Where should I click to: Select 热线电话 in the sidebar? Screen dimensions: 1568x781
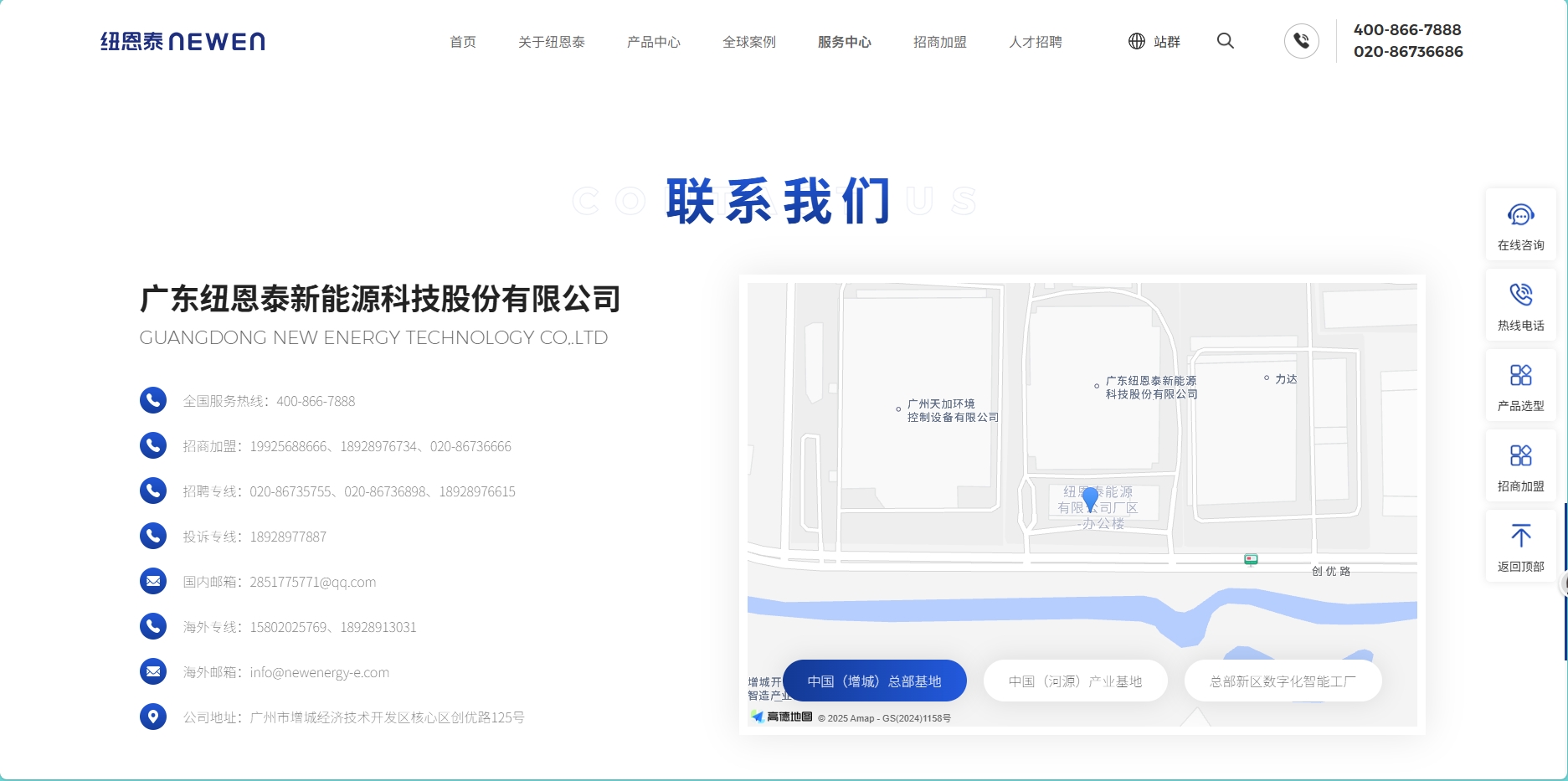click(x=1520, y=304)
